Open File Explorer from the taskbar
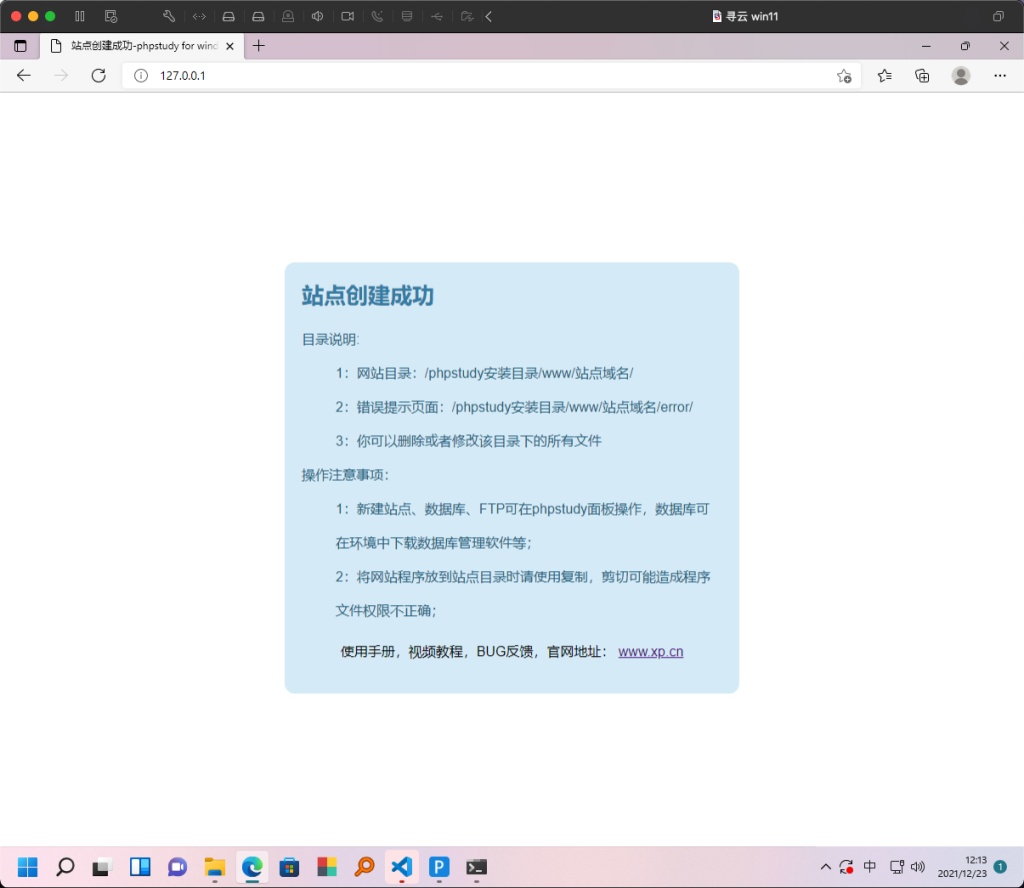Image resolution: width=1024 pixels, height=888 pixels. [214, 866]
